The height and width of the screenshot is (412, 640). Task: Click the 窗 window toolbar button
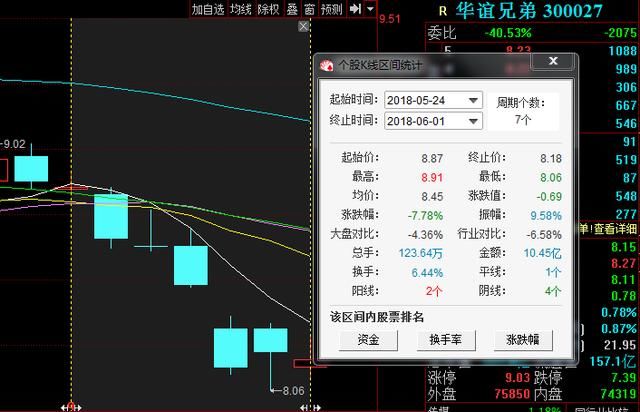[309, 9]
